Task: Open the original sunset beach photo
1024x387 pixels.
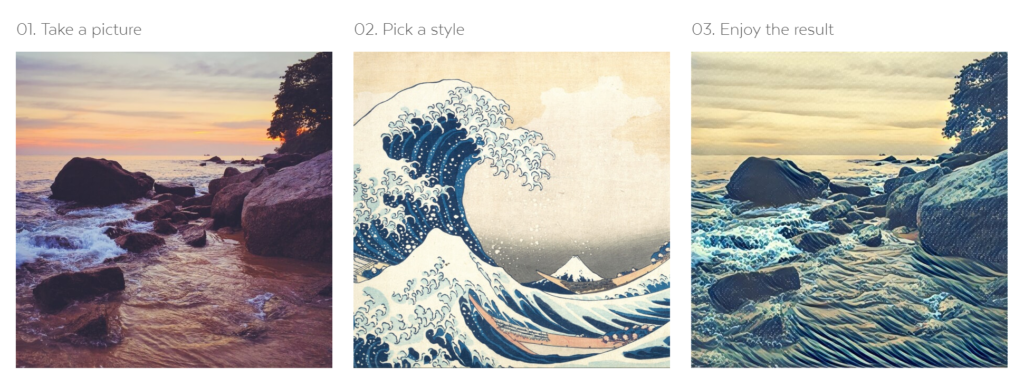Action: [x=174, y=209]
